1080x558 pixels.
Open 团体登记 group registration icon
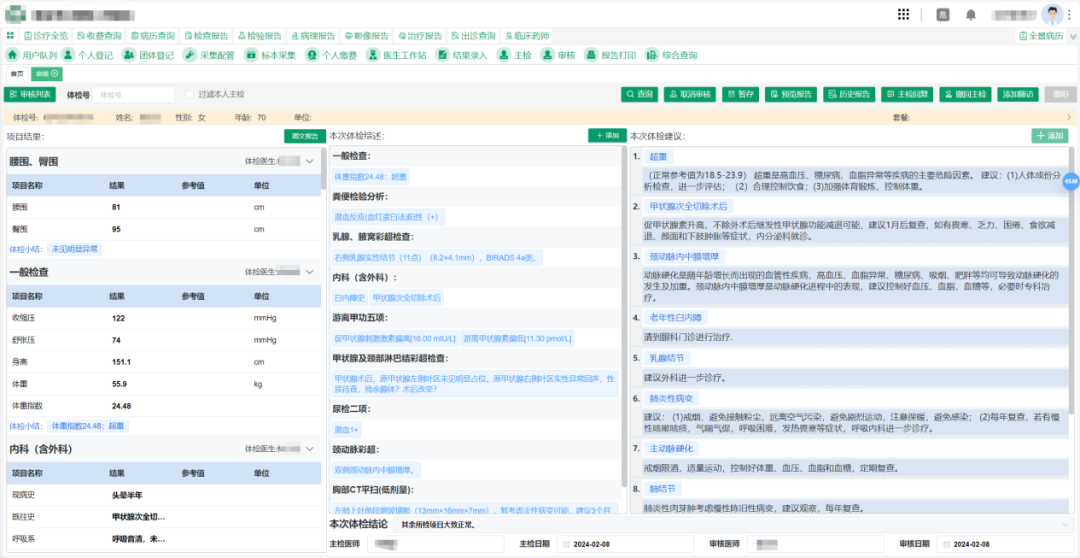[x=129, y=55]
